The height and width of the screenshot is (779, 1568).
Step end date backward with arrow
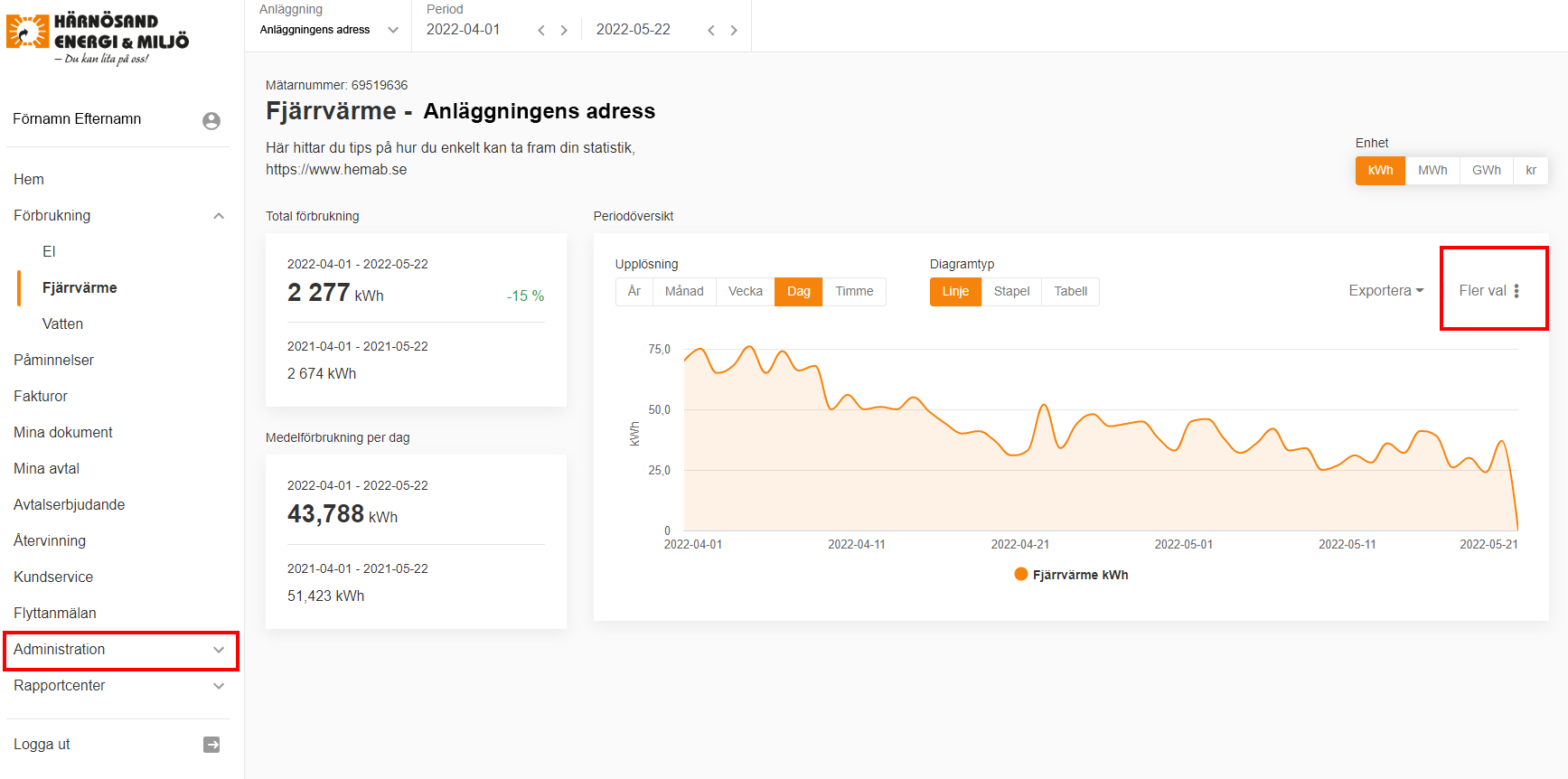[711, 31]
